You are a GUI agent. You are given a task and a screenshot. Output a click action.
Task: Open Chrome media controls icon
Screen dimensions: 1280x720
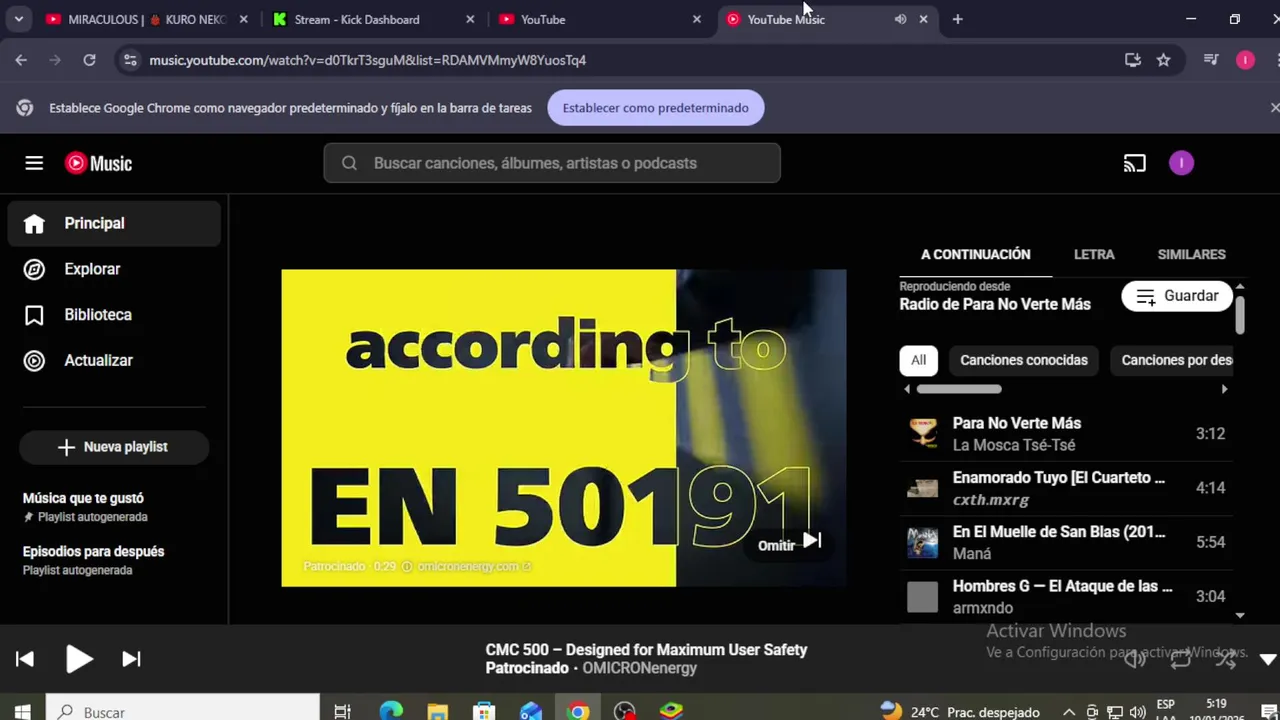pos(1211,60)
